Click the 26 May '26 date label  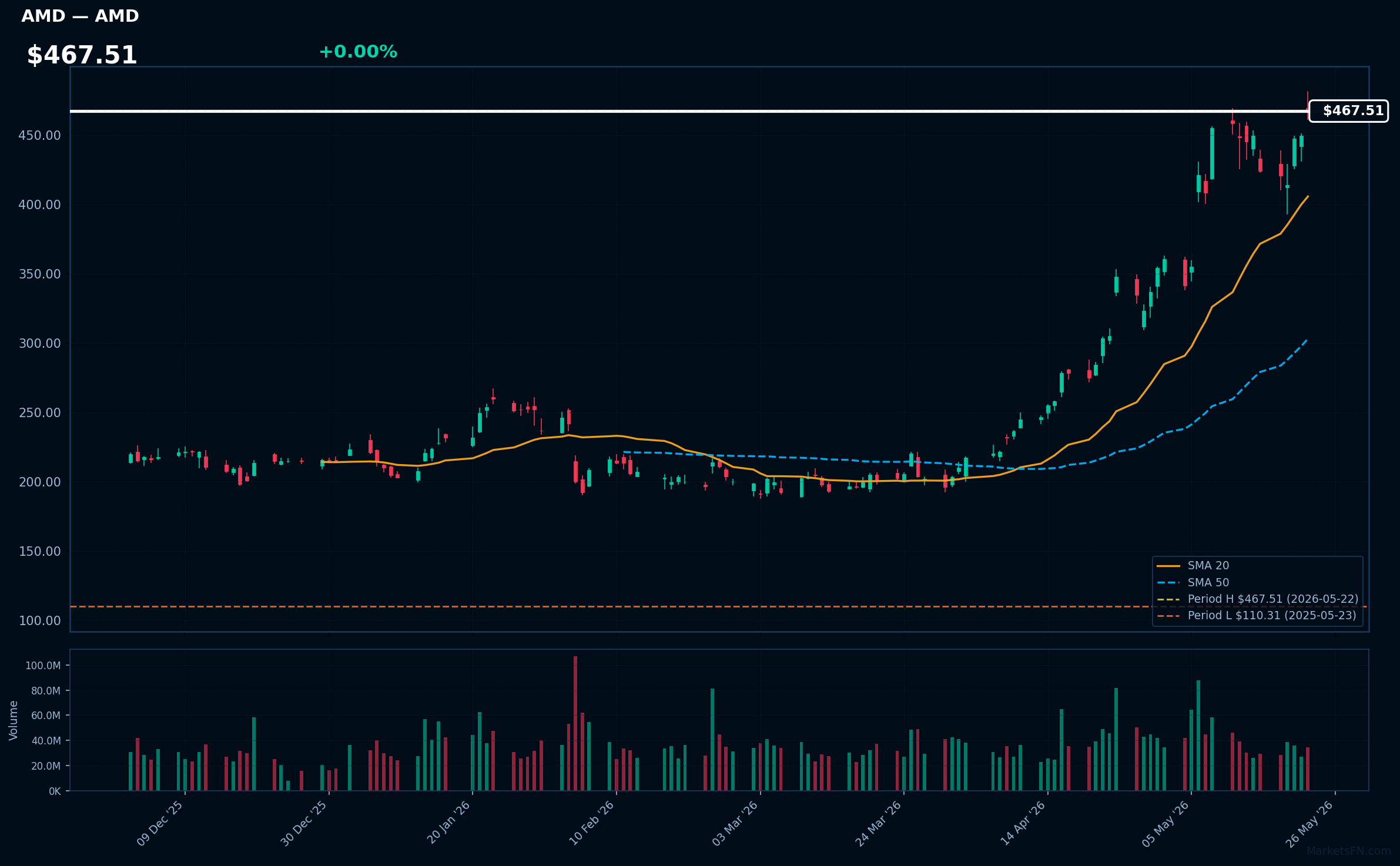click(x=1309, y=824)
